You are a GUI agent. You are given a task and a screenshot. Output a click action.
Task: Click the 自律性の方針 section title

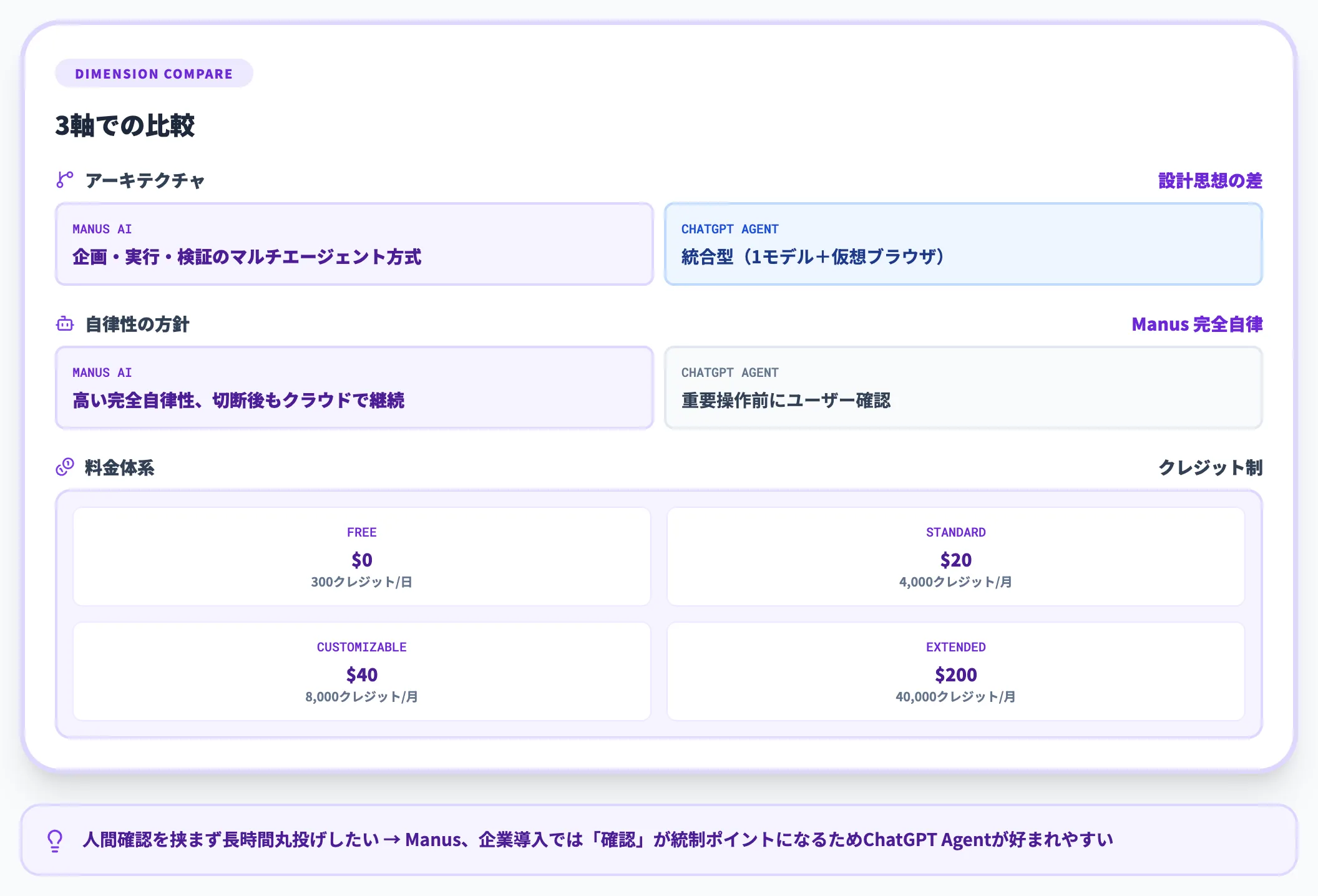(x=137, y=324)
